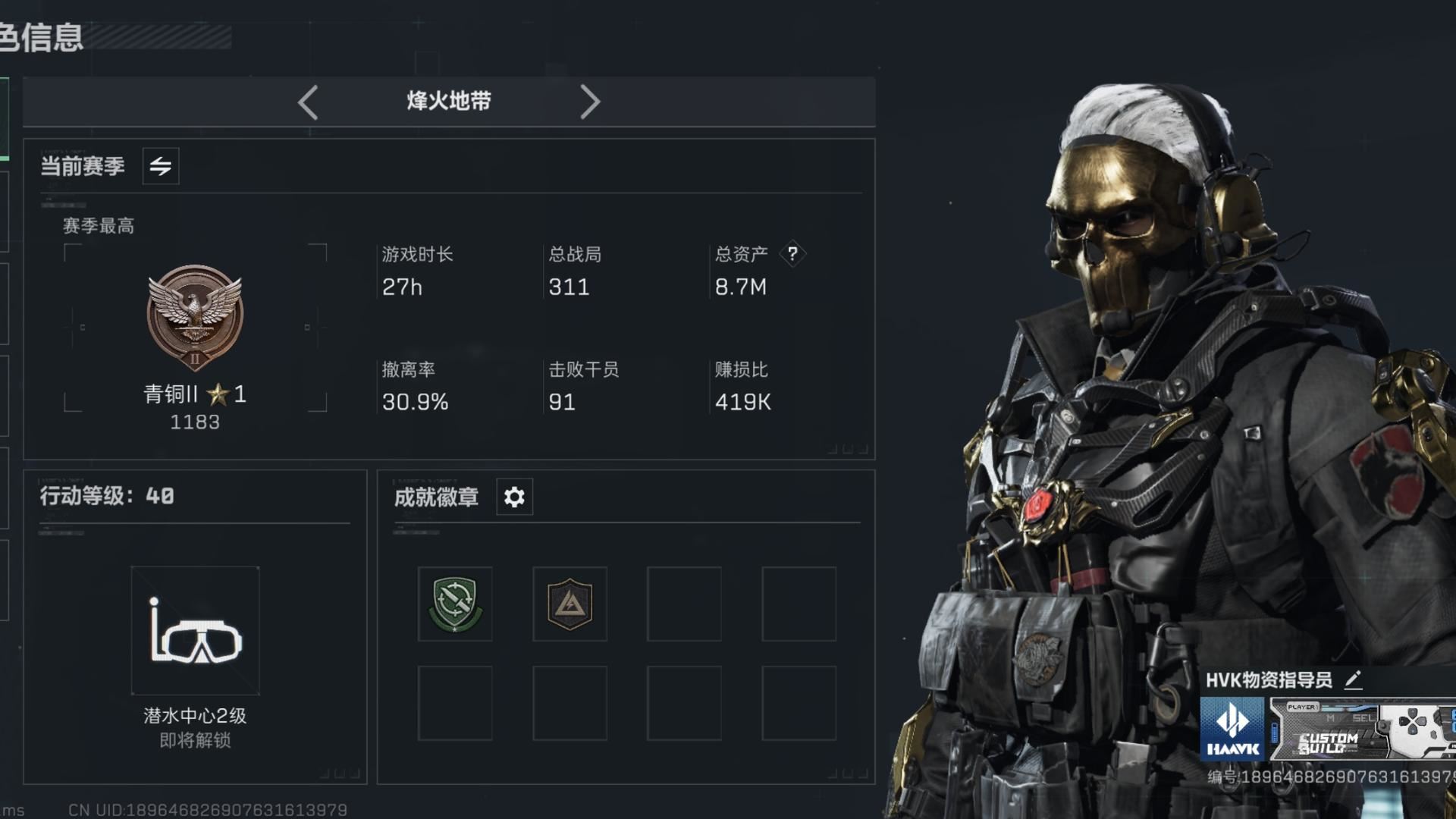
Task: Click the HAAVK logo avatar
Action: click(1232, 729)
